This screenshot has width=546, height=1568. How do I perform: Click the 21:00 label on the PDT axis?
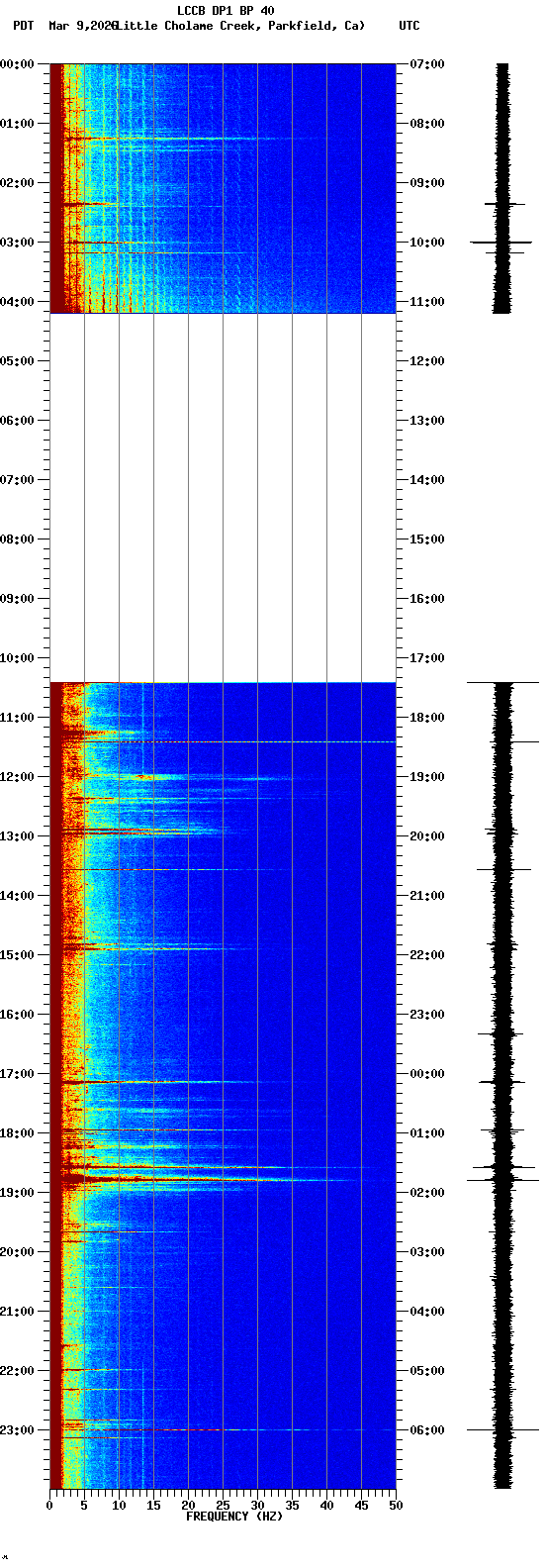[x=16, y=1311]
